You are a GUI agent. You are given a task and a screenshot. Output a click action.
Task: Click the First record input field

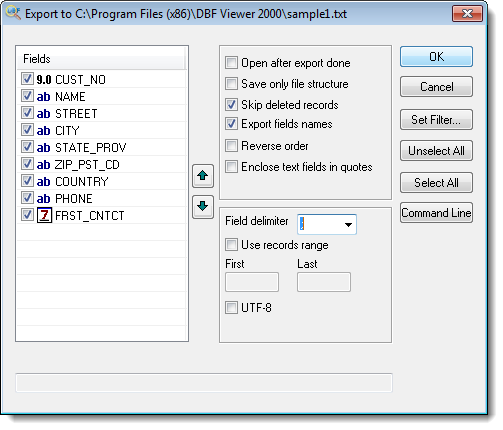252,282
